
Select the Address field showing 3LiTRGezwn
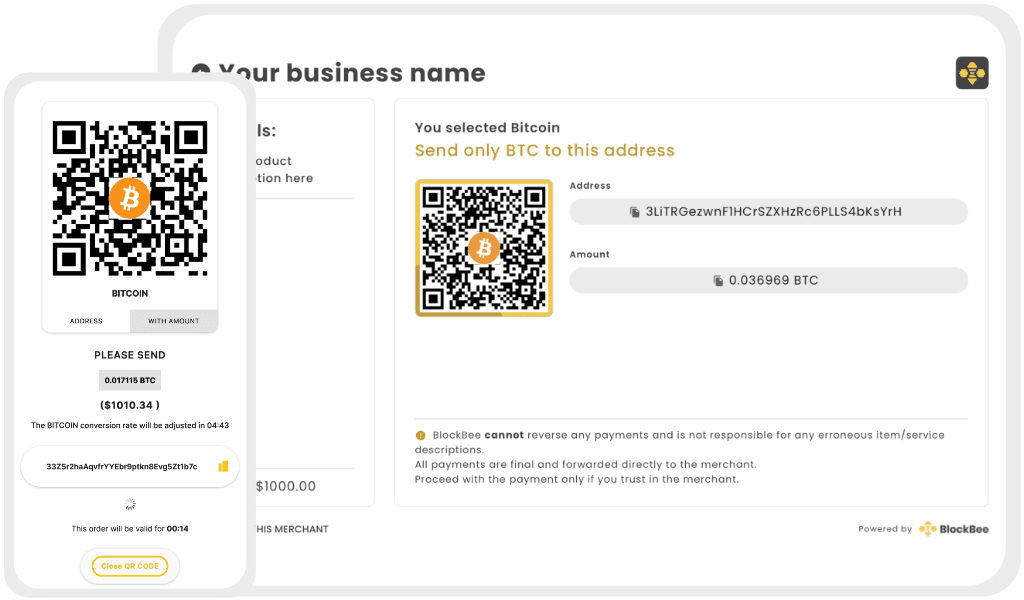point(768,212)
